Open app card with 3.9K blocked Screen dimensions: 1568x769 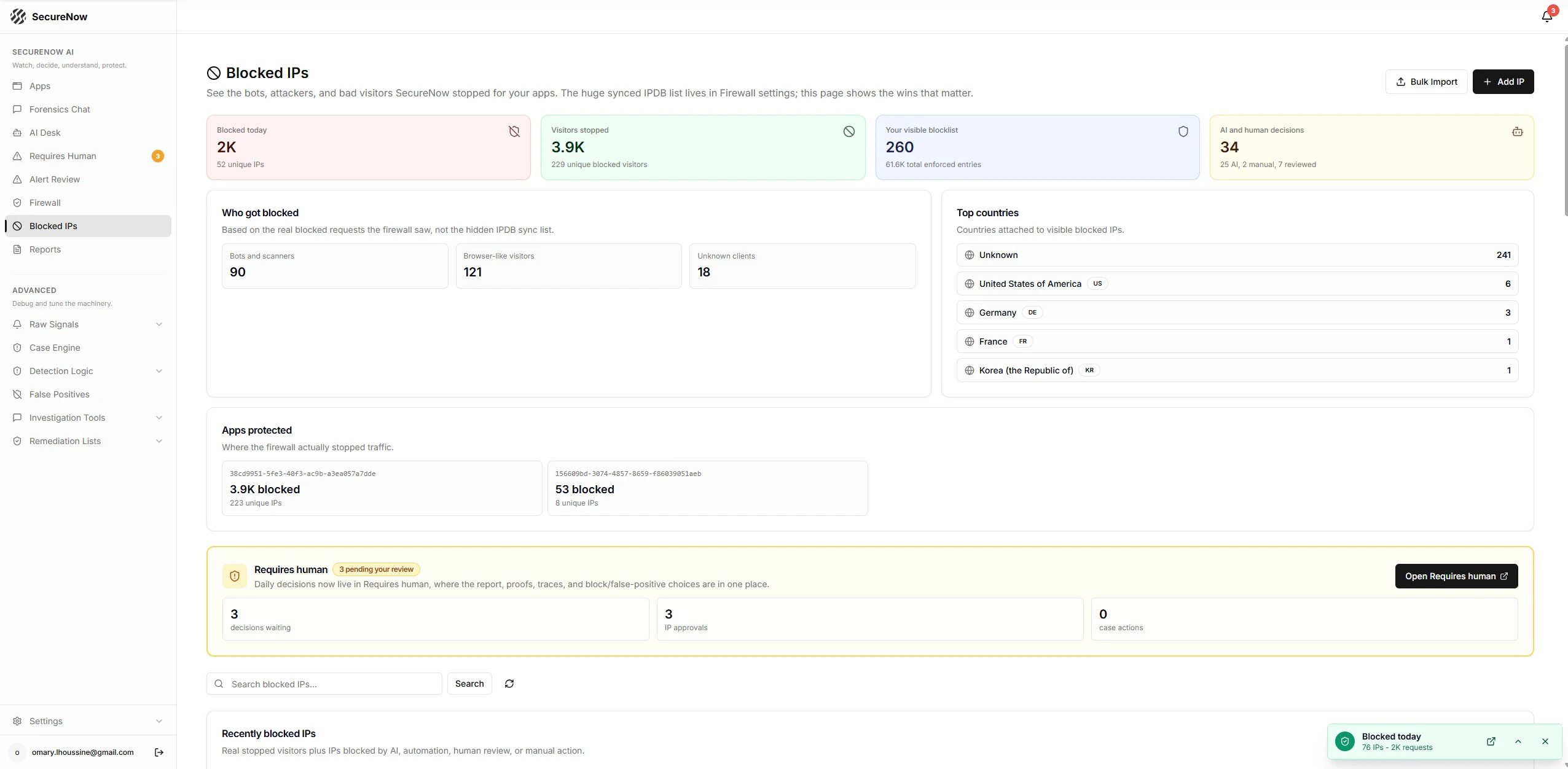pos(382,488)
